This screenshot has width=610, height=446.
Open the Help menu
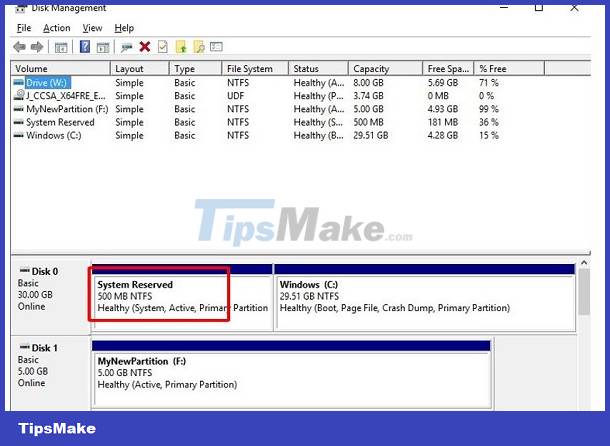(124, 28)
